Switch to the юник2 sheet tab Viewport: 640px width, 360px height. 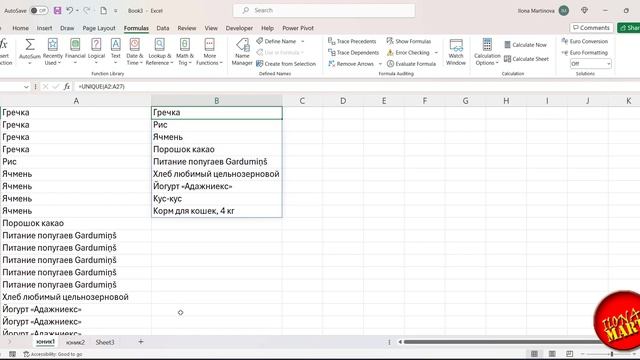point(76,342)
